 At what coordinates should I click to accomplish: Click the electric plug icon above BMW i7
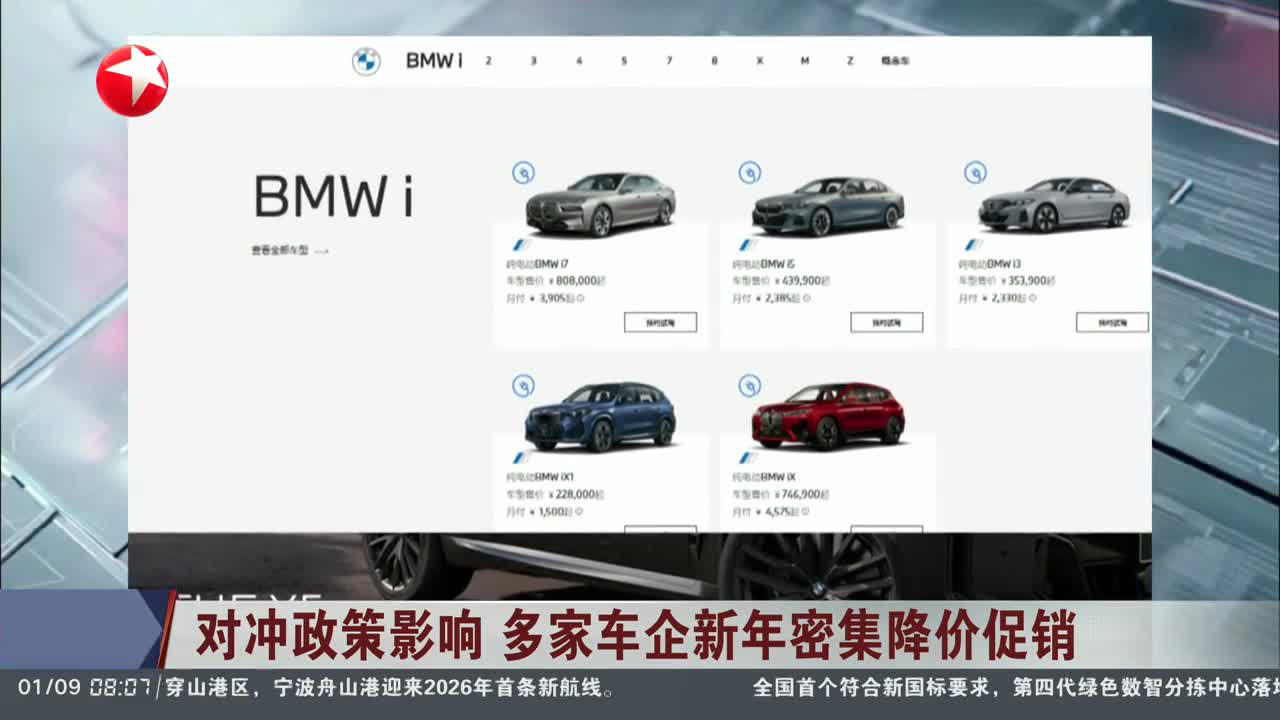523,173
